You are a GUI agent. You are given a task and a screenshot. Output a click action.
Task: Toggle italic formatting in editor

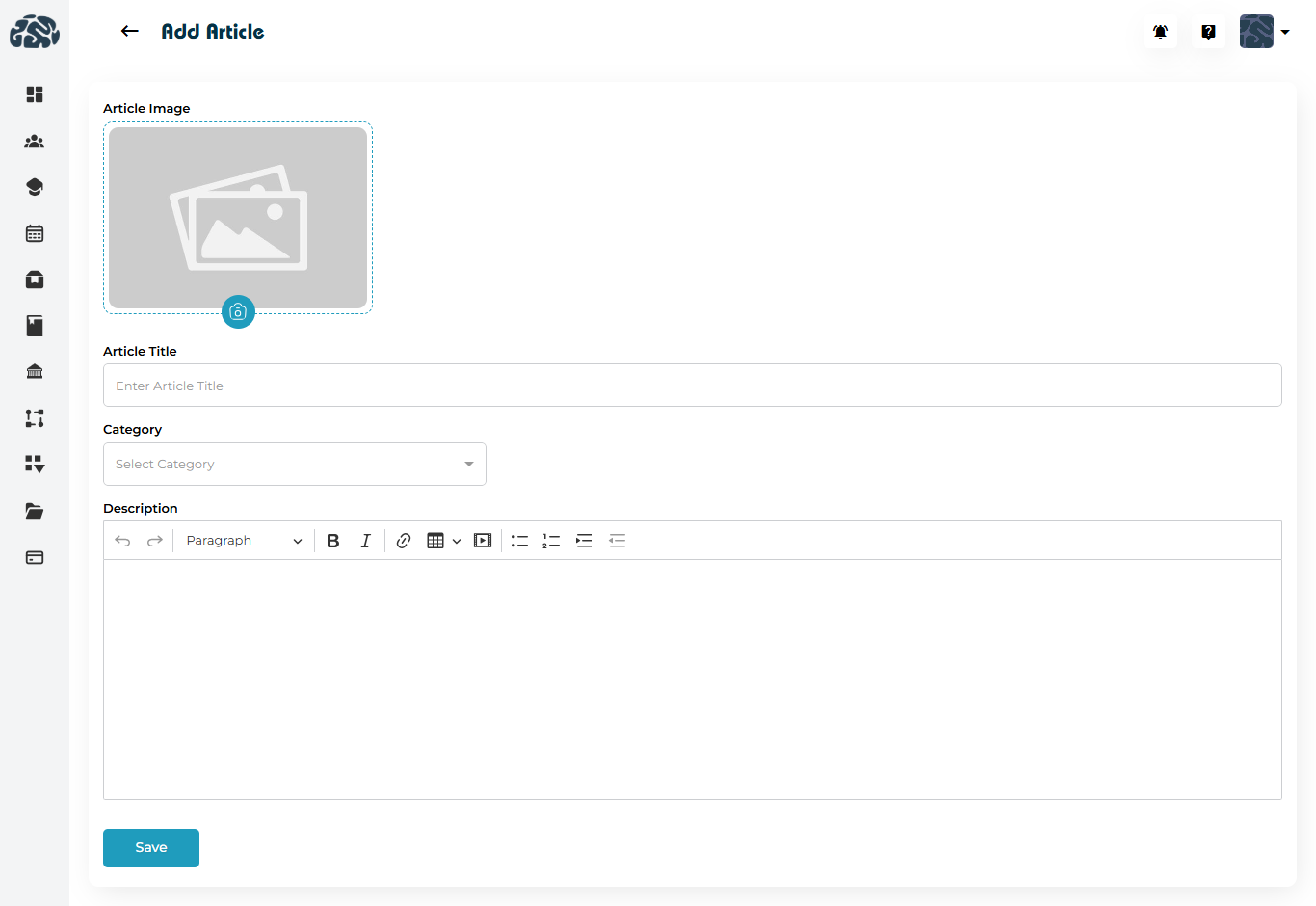point(365,541)
